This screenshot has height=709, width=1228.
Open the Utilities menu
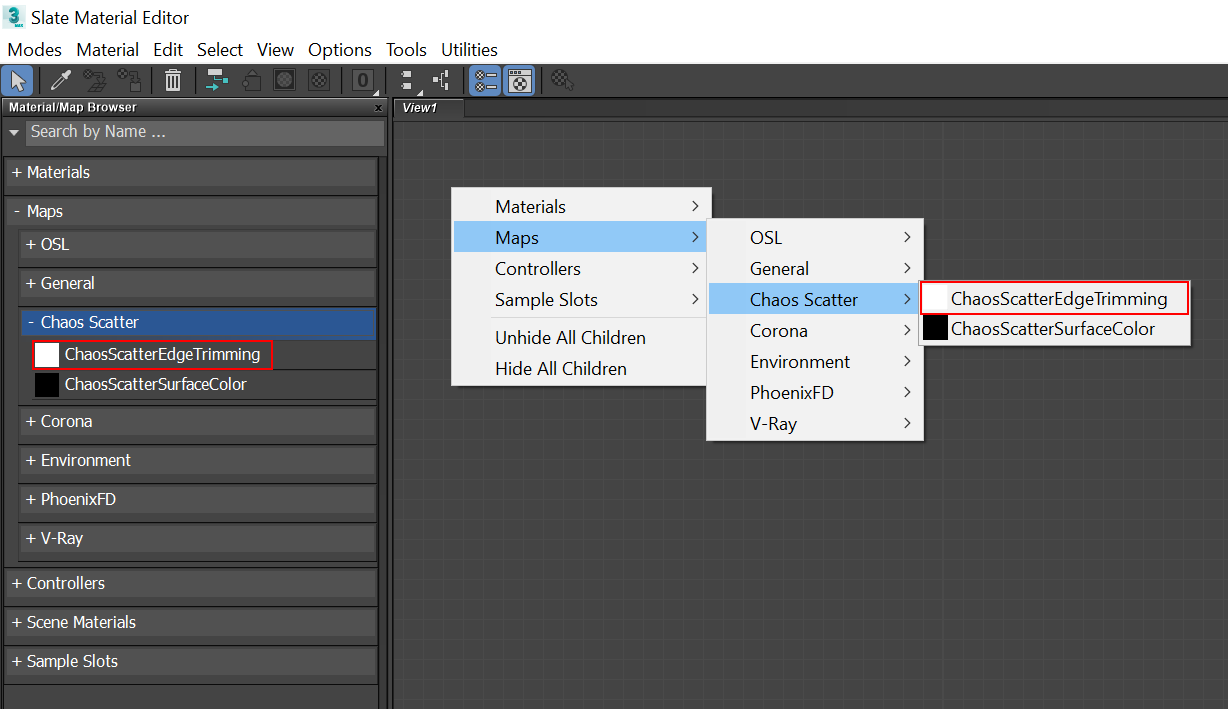(469, 49)
